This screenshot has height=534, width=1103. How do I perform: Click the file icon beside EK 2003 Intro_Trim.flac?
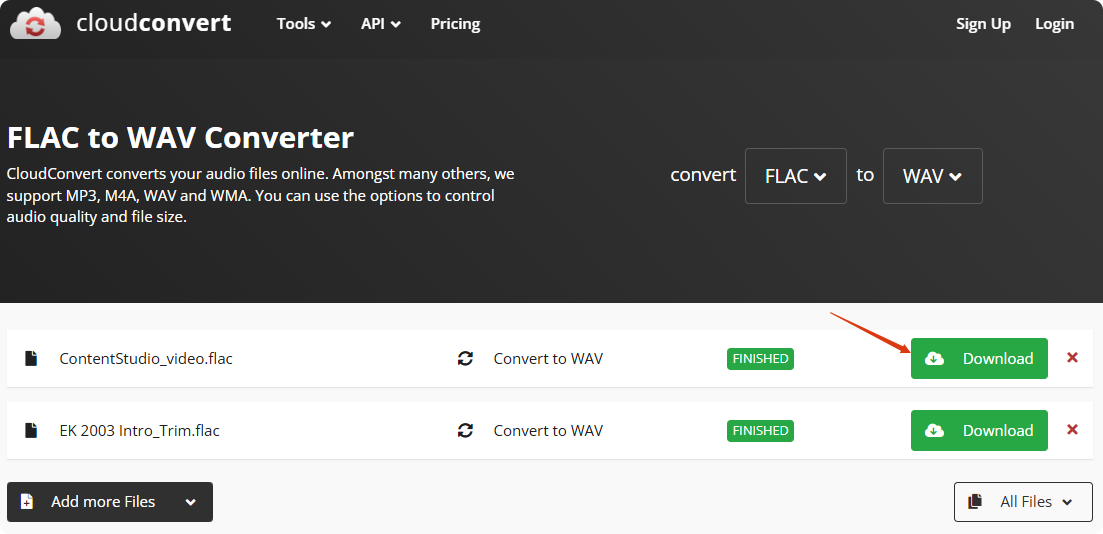click(31, 430)
